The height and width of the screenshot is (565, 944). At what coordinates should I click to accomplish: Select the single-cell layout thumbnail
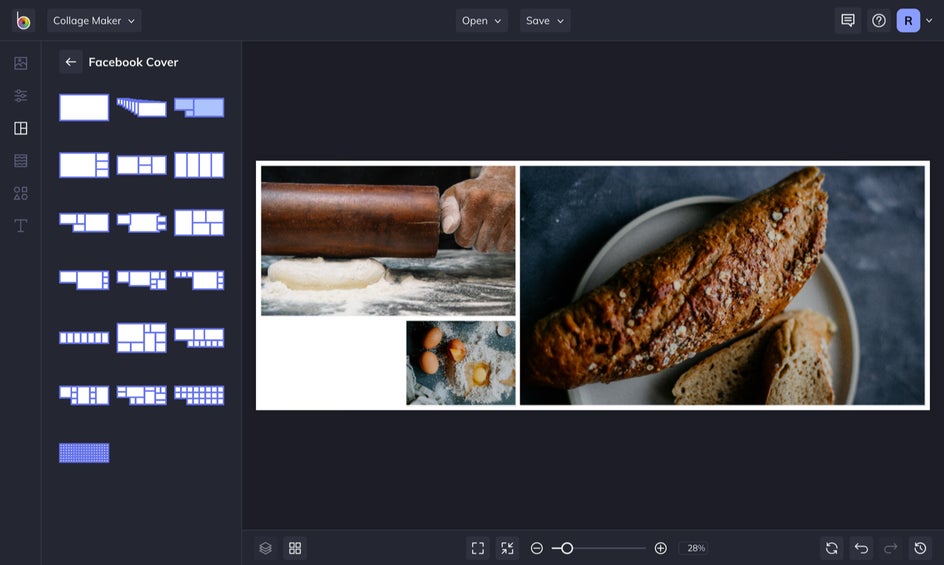click(x=84, y=107)
